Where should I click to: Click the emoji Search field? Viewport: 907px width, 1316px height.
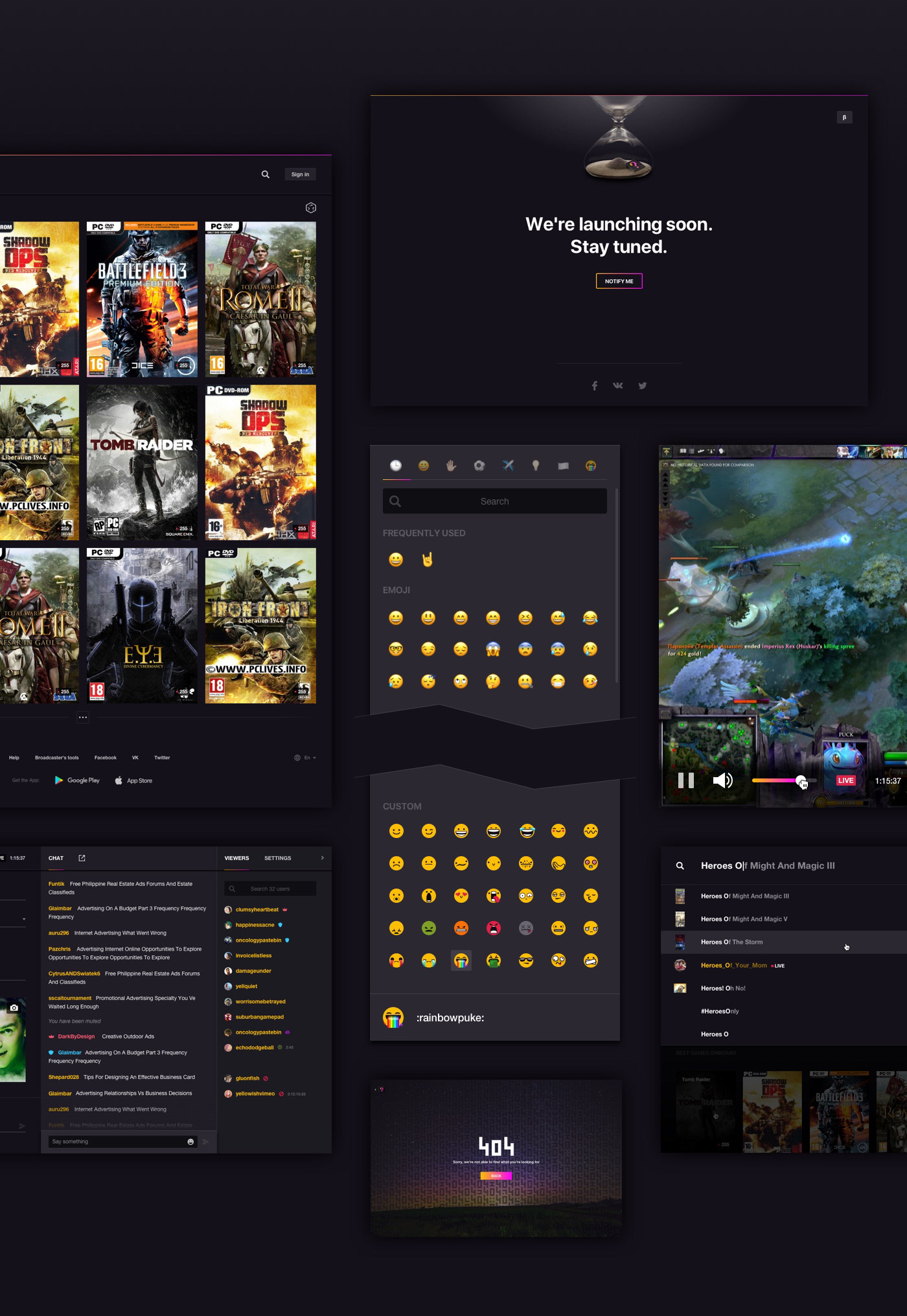[x=495, y=501]
